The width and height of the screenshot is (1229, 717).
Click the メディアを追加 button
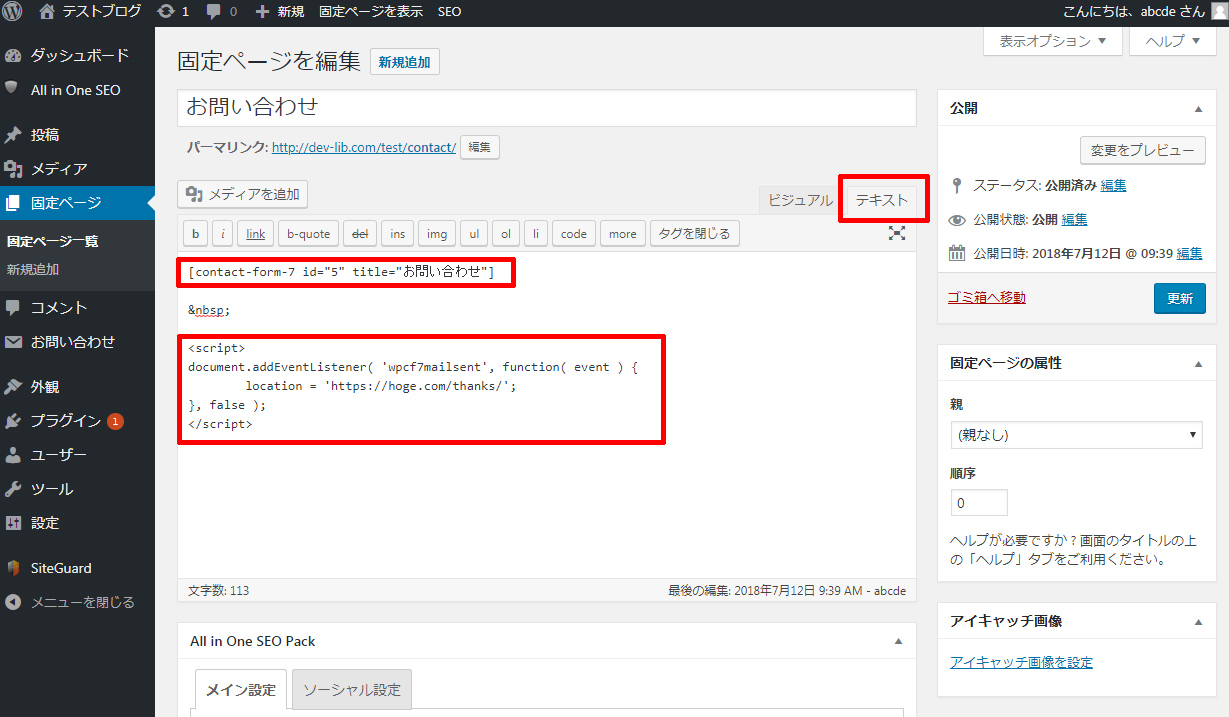[243, 194]
